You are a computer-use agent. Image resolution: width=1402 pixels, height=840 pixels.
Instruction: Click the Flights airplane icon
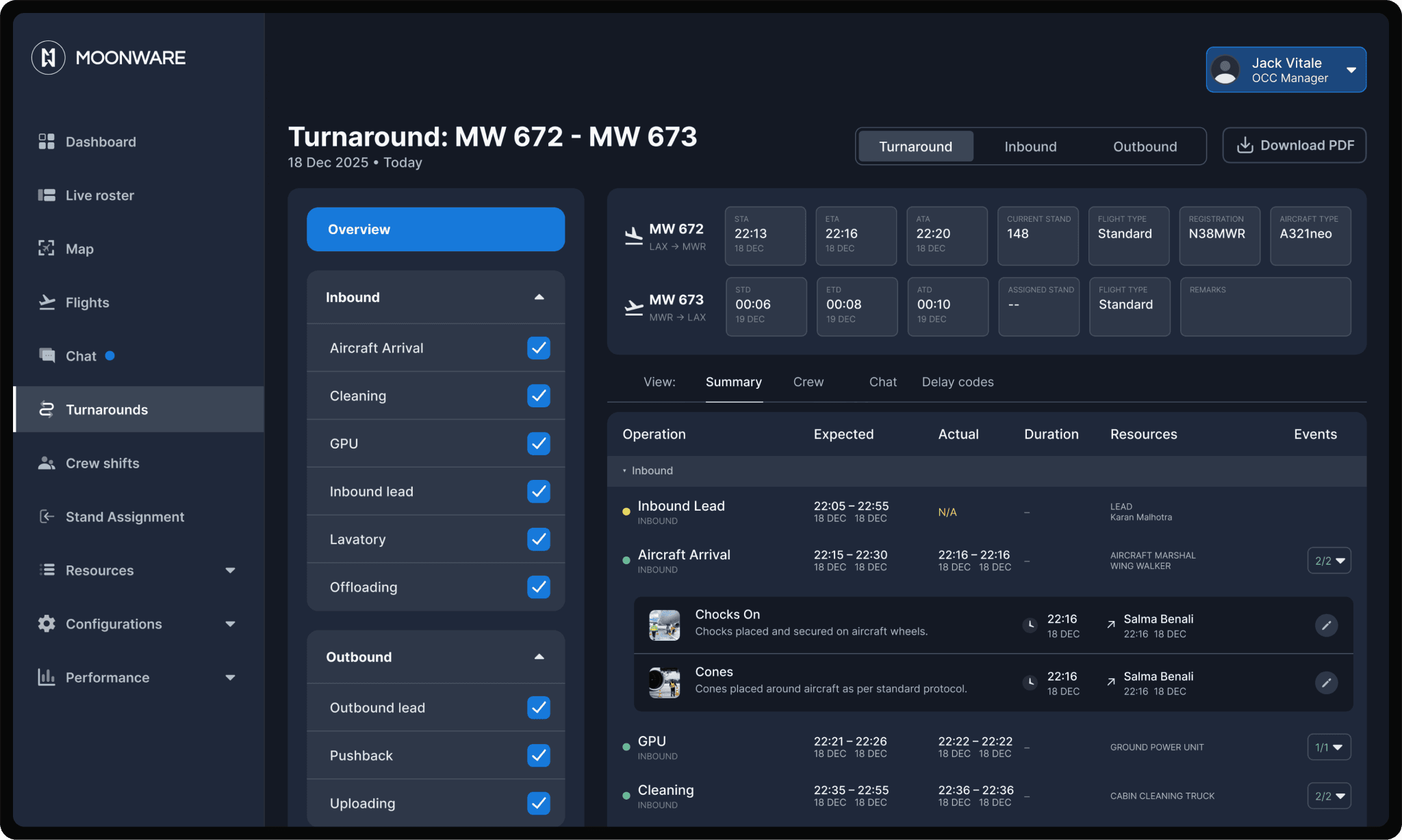tap(47, 302)
